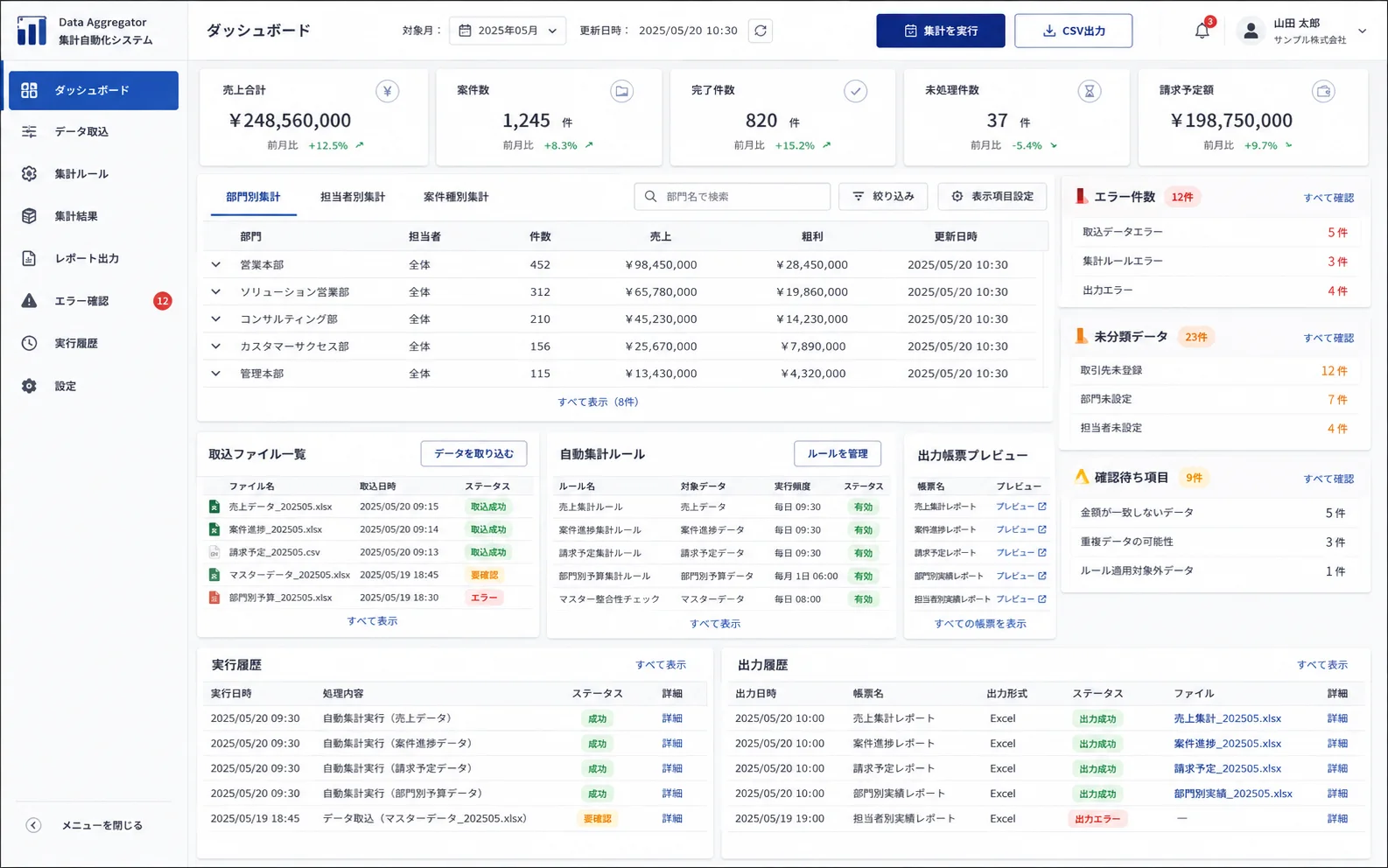The width and height of the screenshot is (1388, 868).
Task: Select 売上データ_202505.xlsx file row
Action: point(366,507)
